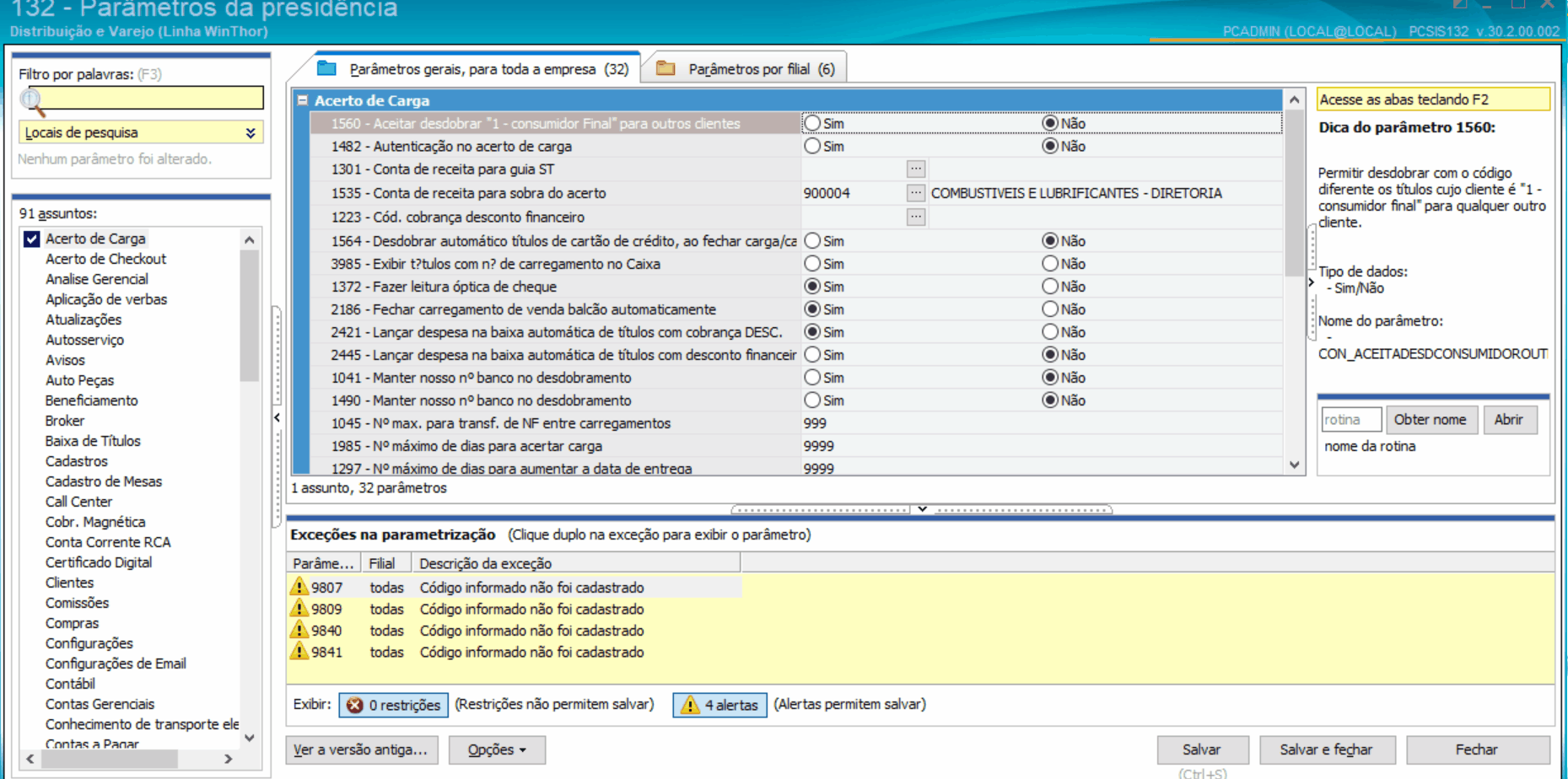Click the left-panel collapse arrow splitter

click(277, 417)
